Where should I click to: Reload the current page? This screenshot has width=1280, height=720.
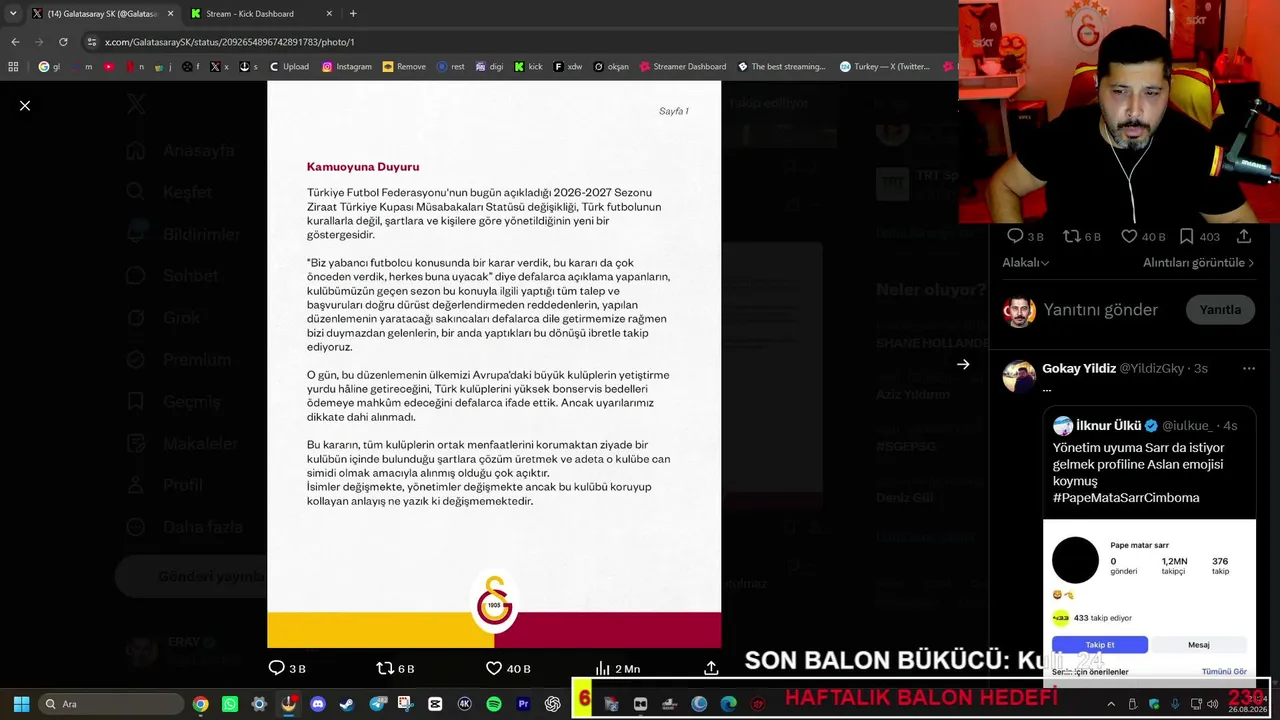[63, 42]
